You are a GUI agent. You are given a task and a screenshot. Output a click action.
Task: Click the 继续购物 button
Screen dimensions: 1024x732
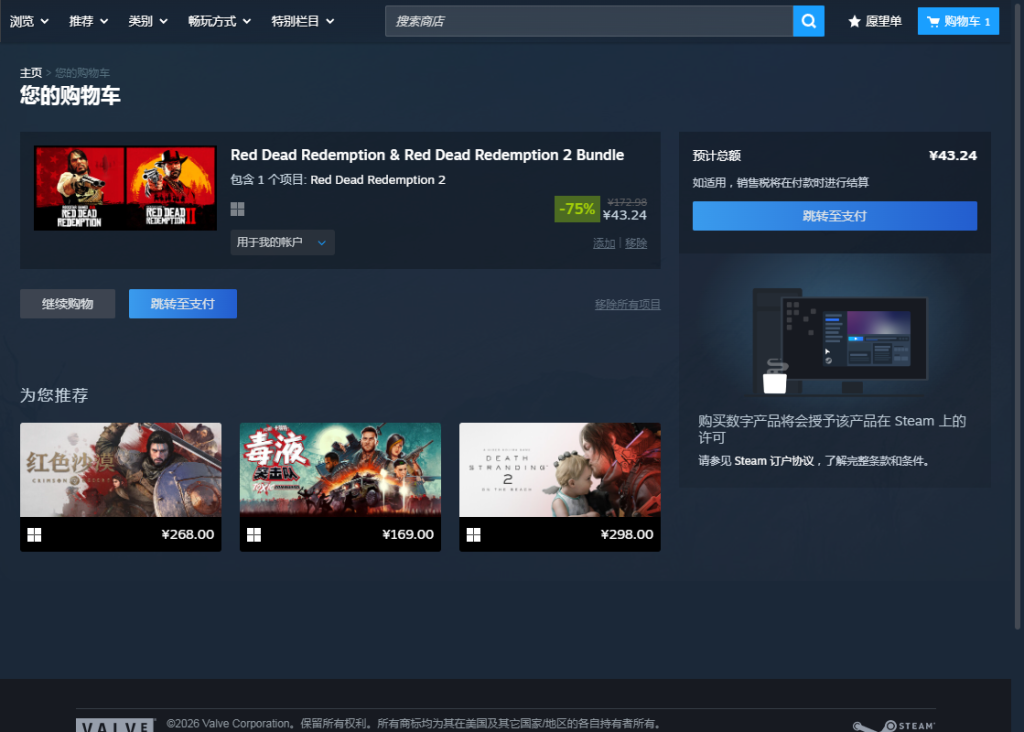(67, 304)
